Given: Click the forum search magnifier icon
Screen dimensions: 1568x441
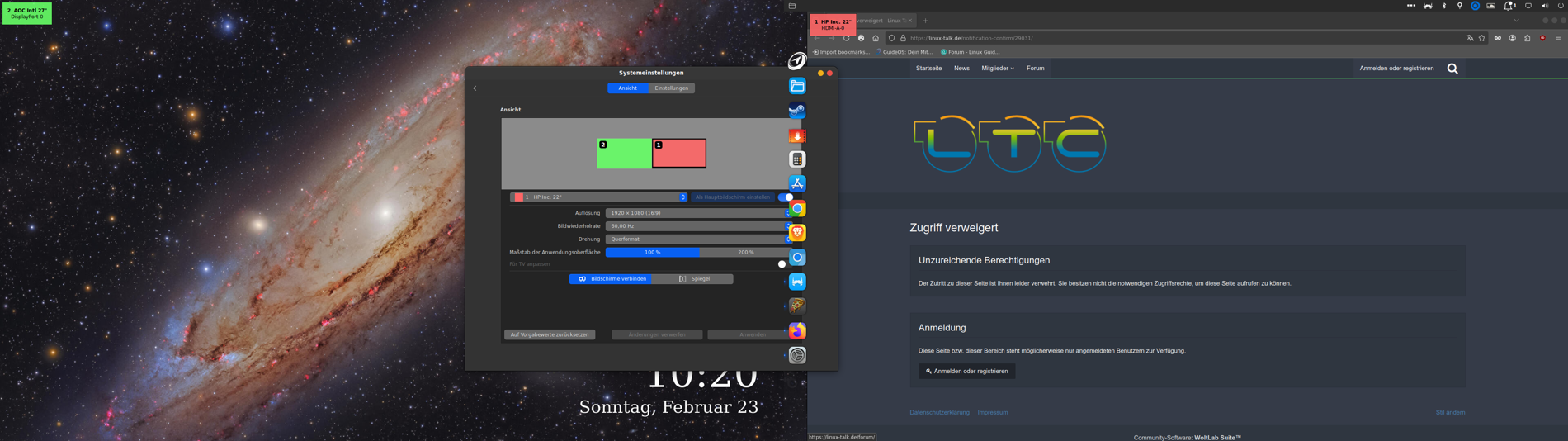Looking at the screenshot, I should (x=1452, y=69).
